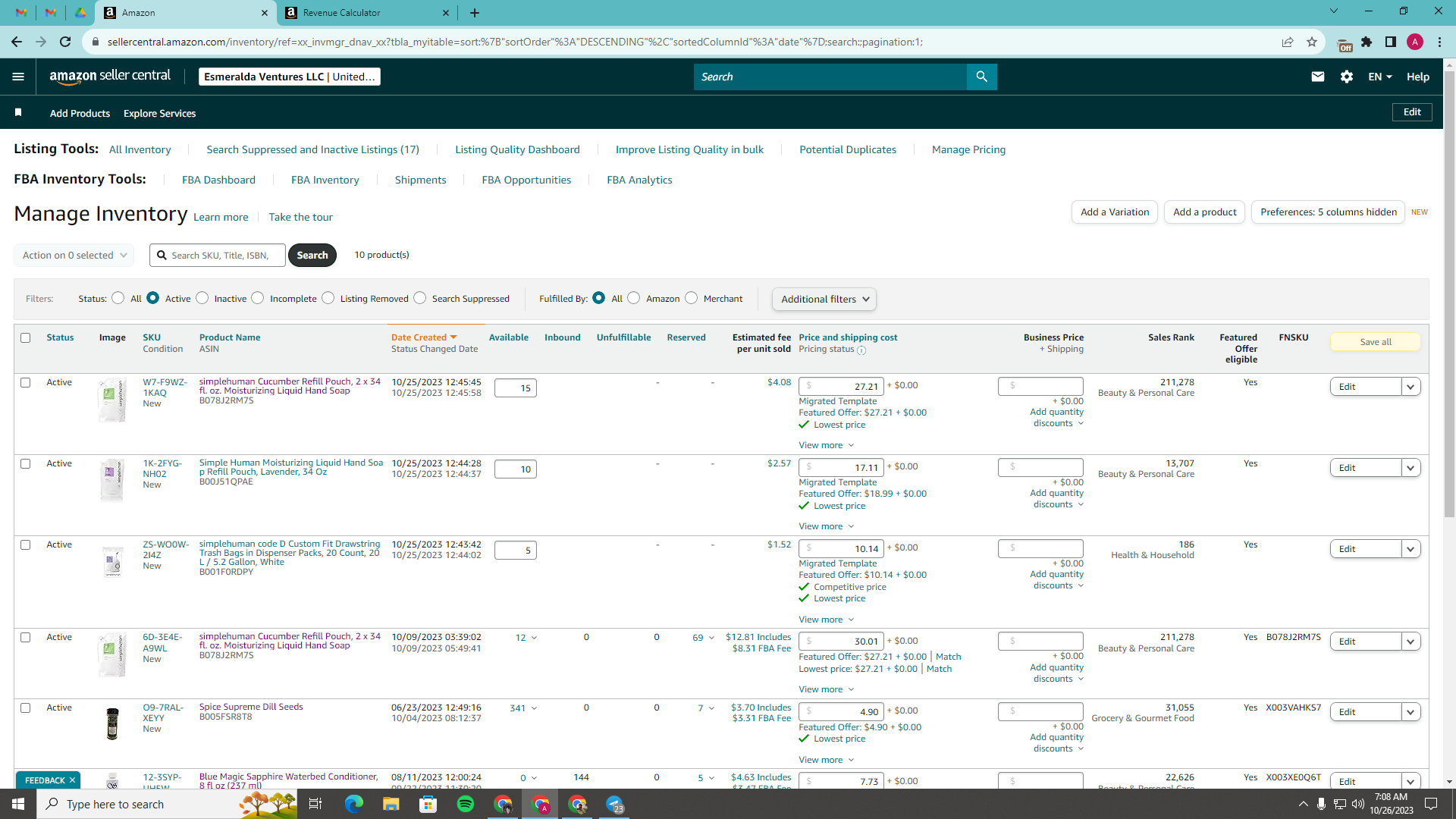Click the bookmark flag icon in toolbar

click(x=18, y=112)
